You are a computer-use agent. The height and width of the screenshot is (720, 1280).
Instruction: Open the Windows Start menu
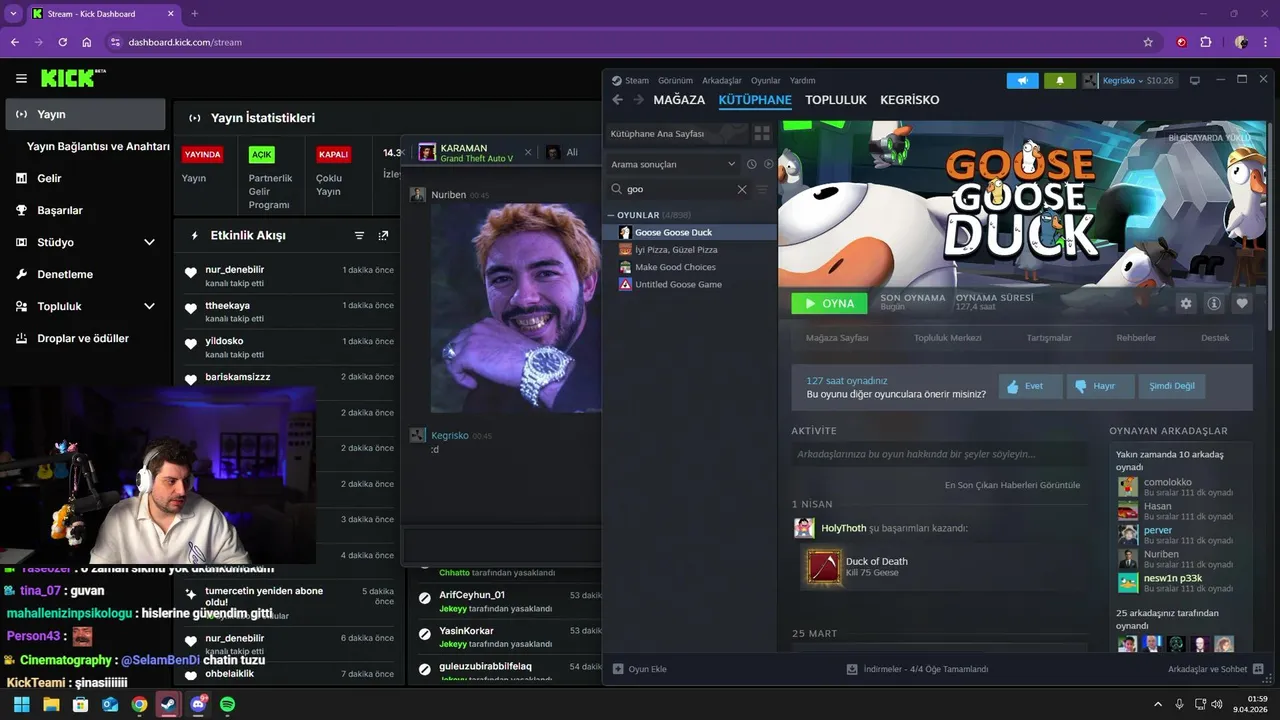(21, 704)
